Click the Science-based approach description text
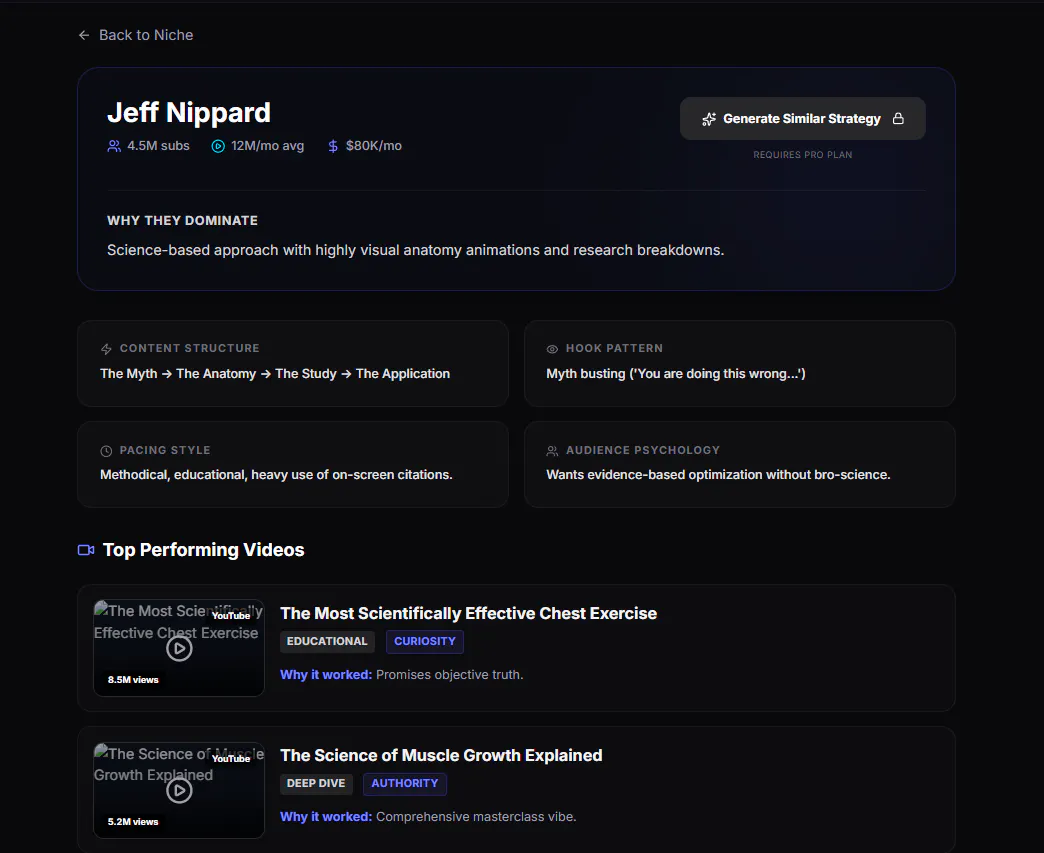The image size is (1044, 853). 415,250
